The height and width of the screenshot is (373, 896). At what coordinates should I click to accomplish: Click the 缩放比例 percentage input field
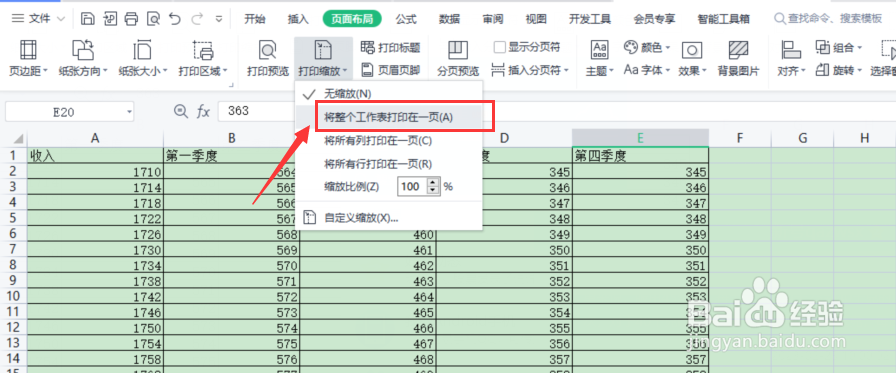412,187
